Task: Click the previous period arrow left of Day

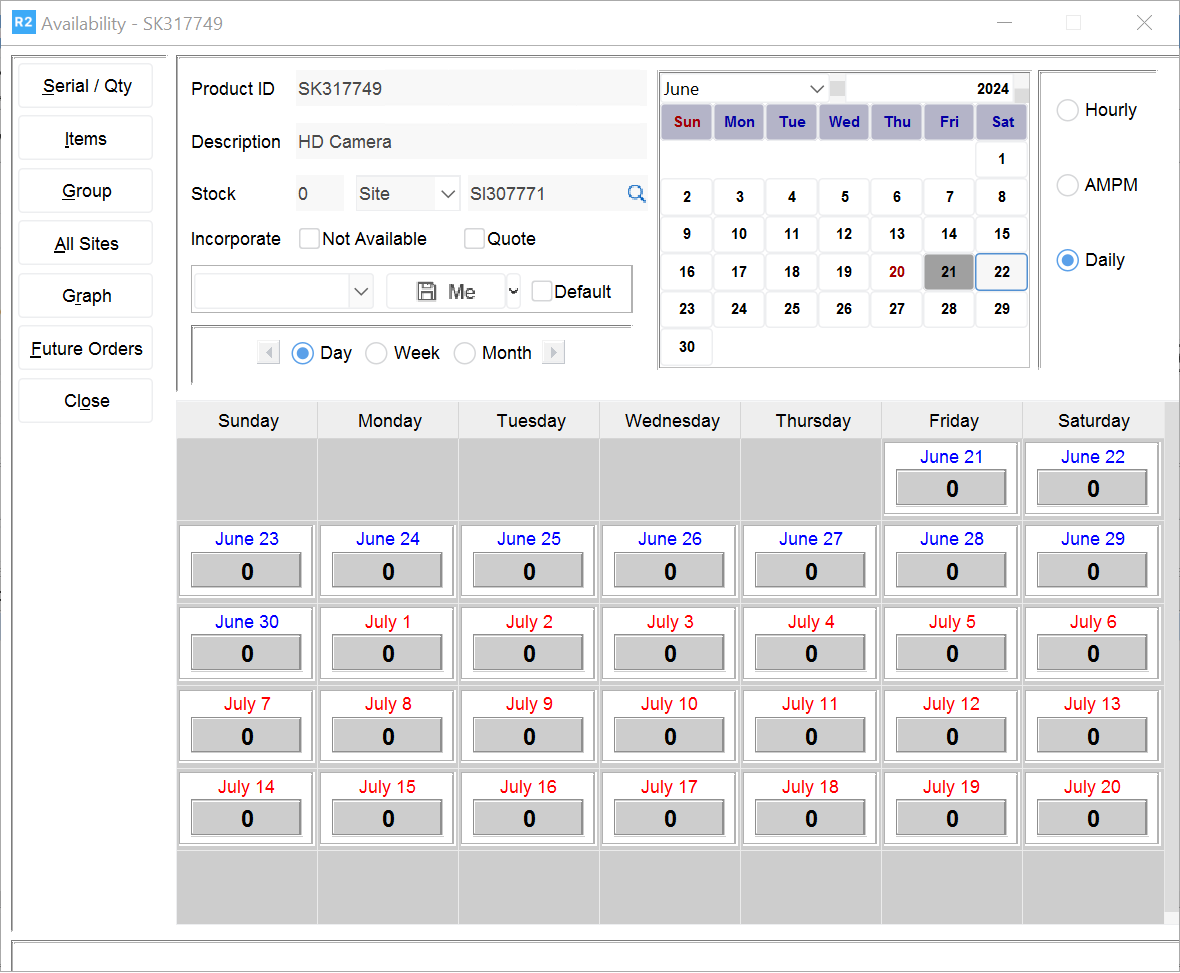Action: pyautogui.click(x=268, y=353)
